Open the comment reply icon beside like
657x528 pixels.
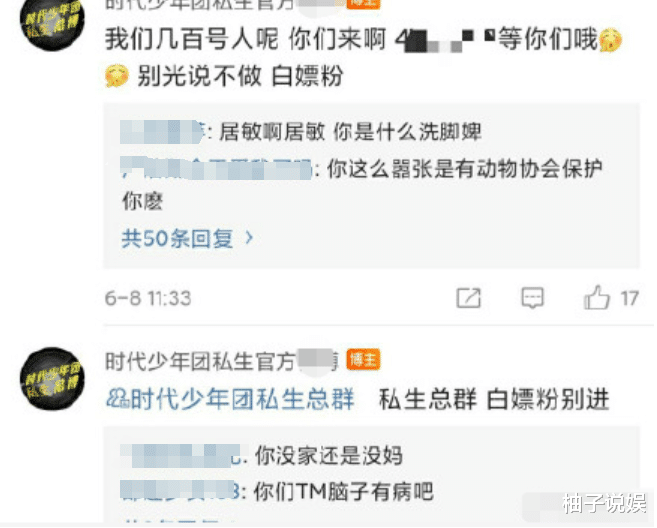(533, 298)
